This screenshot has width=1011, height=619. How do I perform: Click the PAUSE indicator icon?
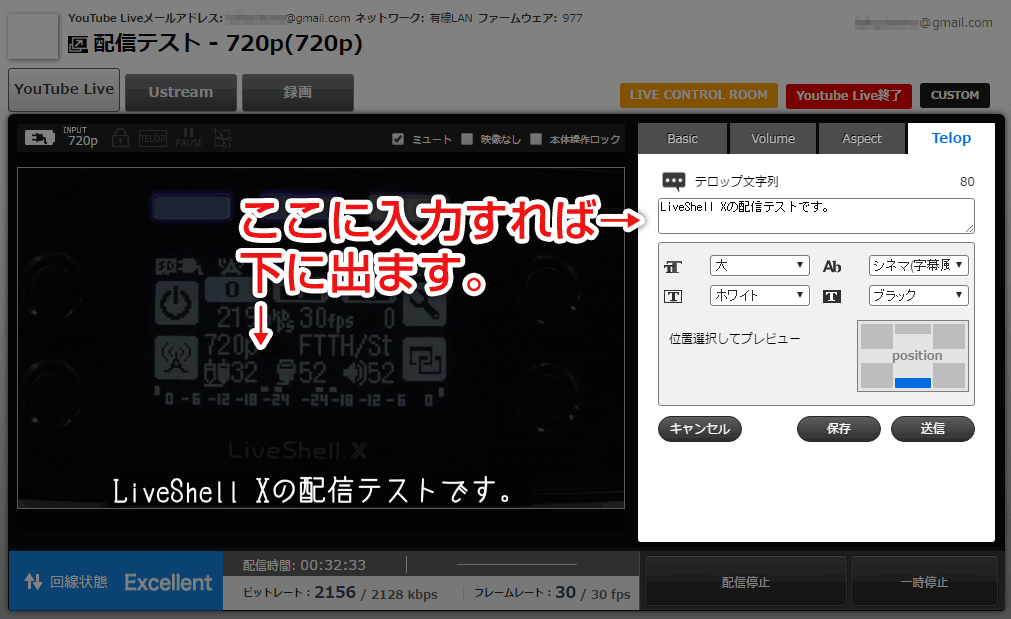189,138
